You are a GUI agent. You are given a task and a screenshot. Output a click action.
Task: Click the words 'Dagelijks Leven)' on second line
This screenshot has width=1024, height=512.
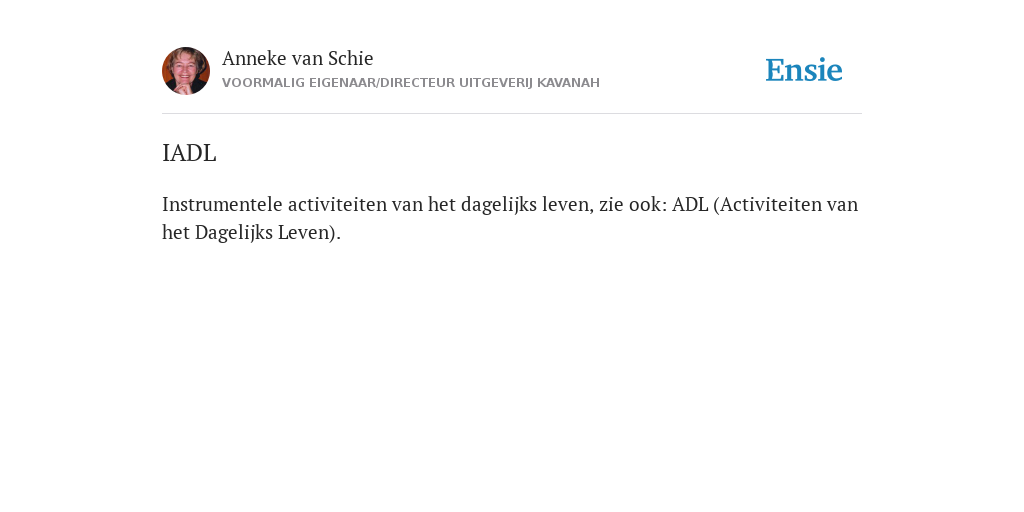coord(268,232)
